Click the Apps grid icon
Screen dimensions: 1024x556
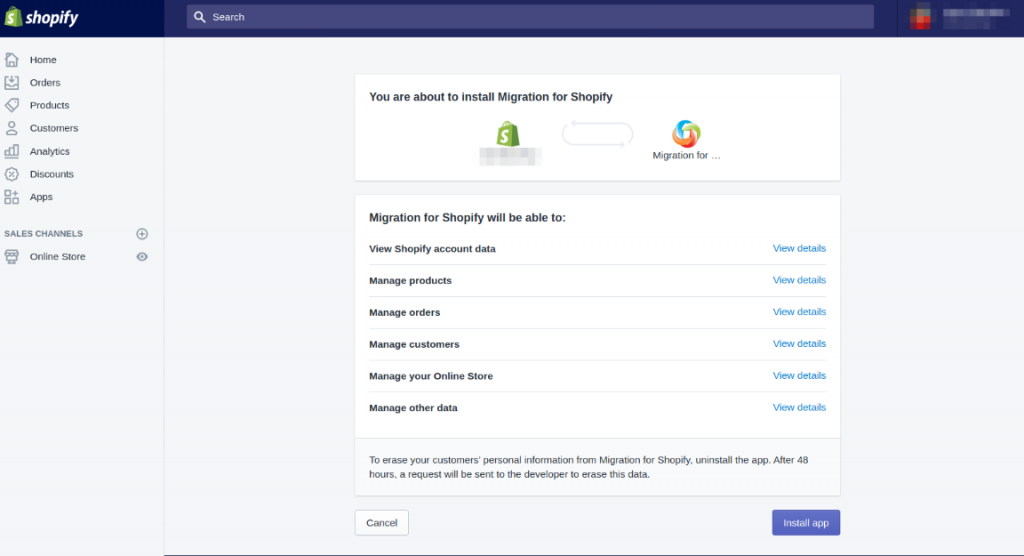click(x=12, y=197)
